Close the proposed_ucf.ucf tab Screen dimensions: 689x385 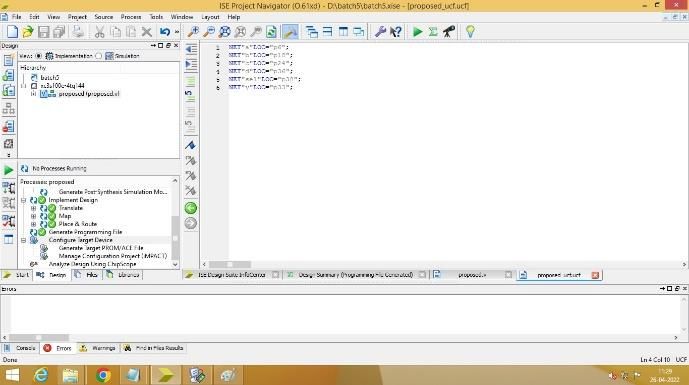pos(595,275)
